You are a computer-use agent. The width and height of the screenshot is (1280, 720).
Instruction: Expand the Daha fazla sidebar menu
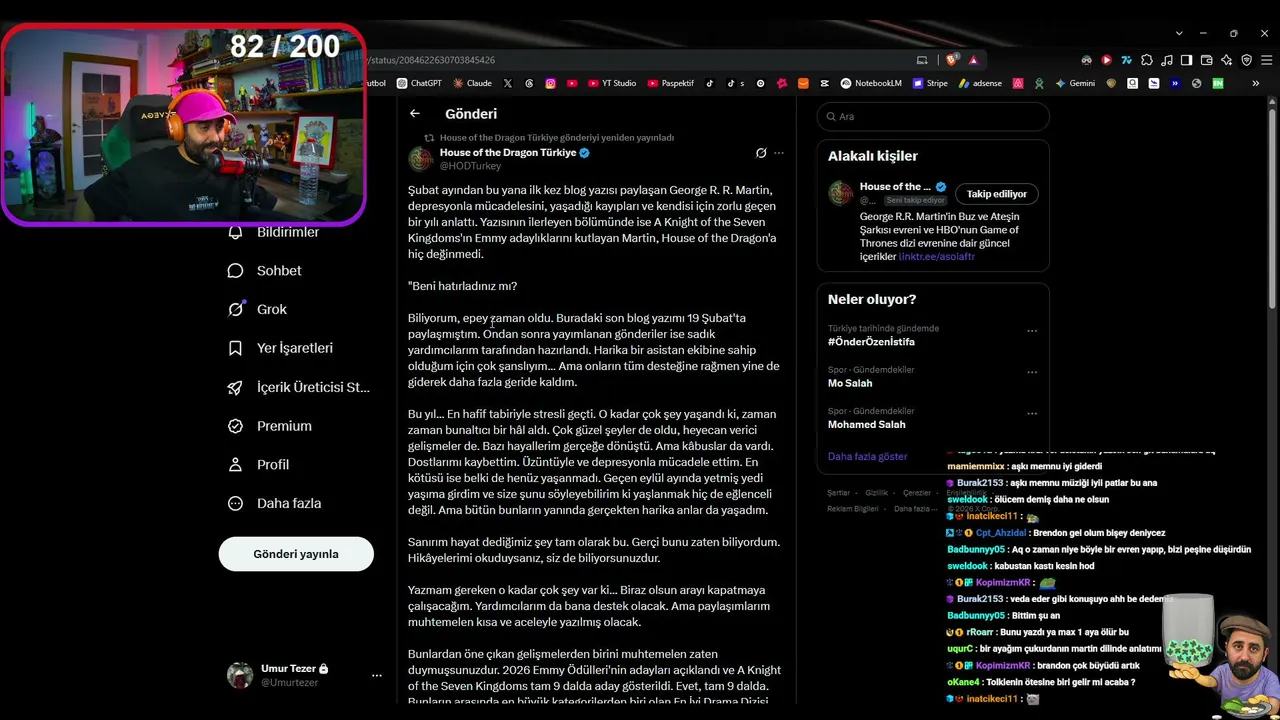275,503
